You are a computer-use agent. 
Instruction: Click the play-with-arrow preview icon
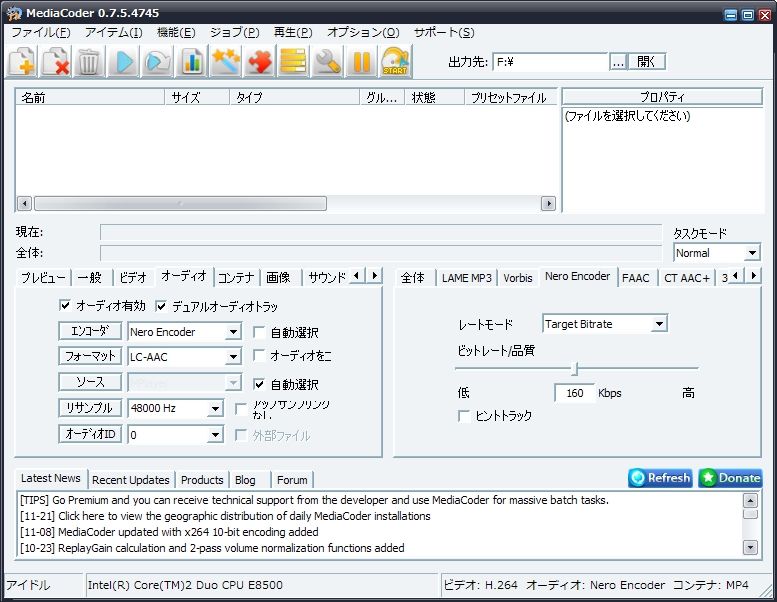(x=157, y=61)
